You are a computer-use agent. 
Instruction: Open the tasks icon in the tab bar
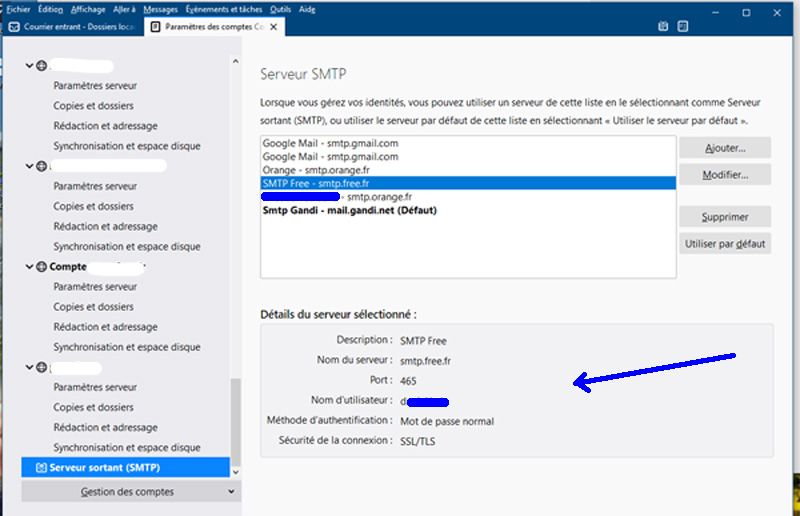pyautogui.click(x=684, y=27)
